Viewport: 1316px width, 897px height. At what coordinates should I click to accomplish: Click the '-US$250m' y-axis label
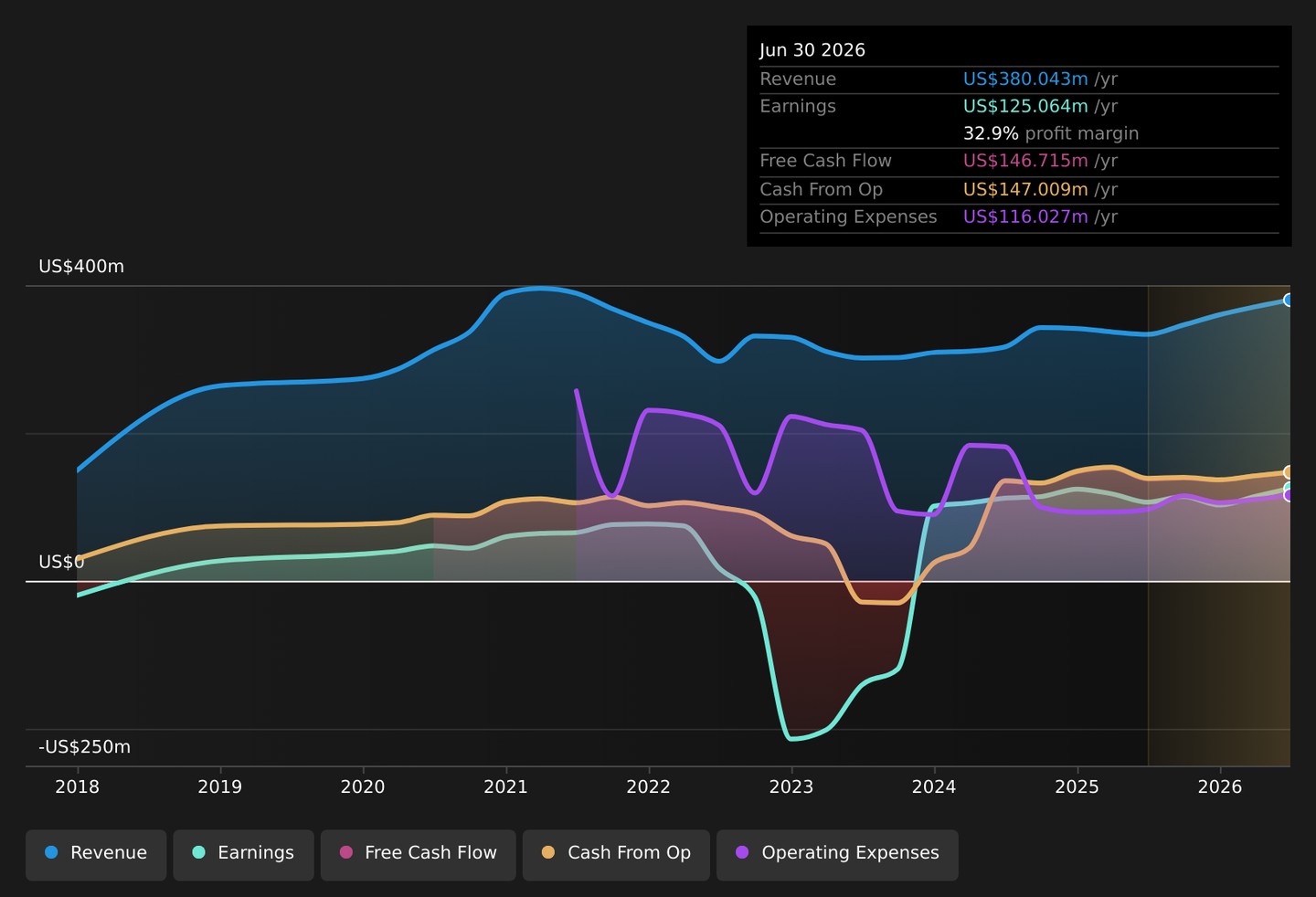click(84, 747)
